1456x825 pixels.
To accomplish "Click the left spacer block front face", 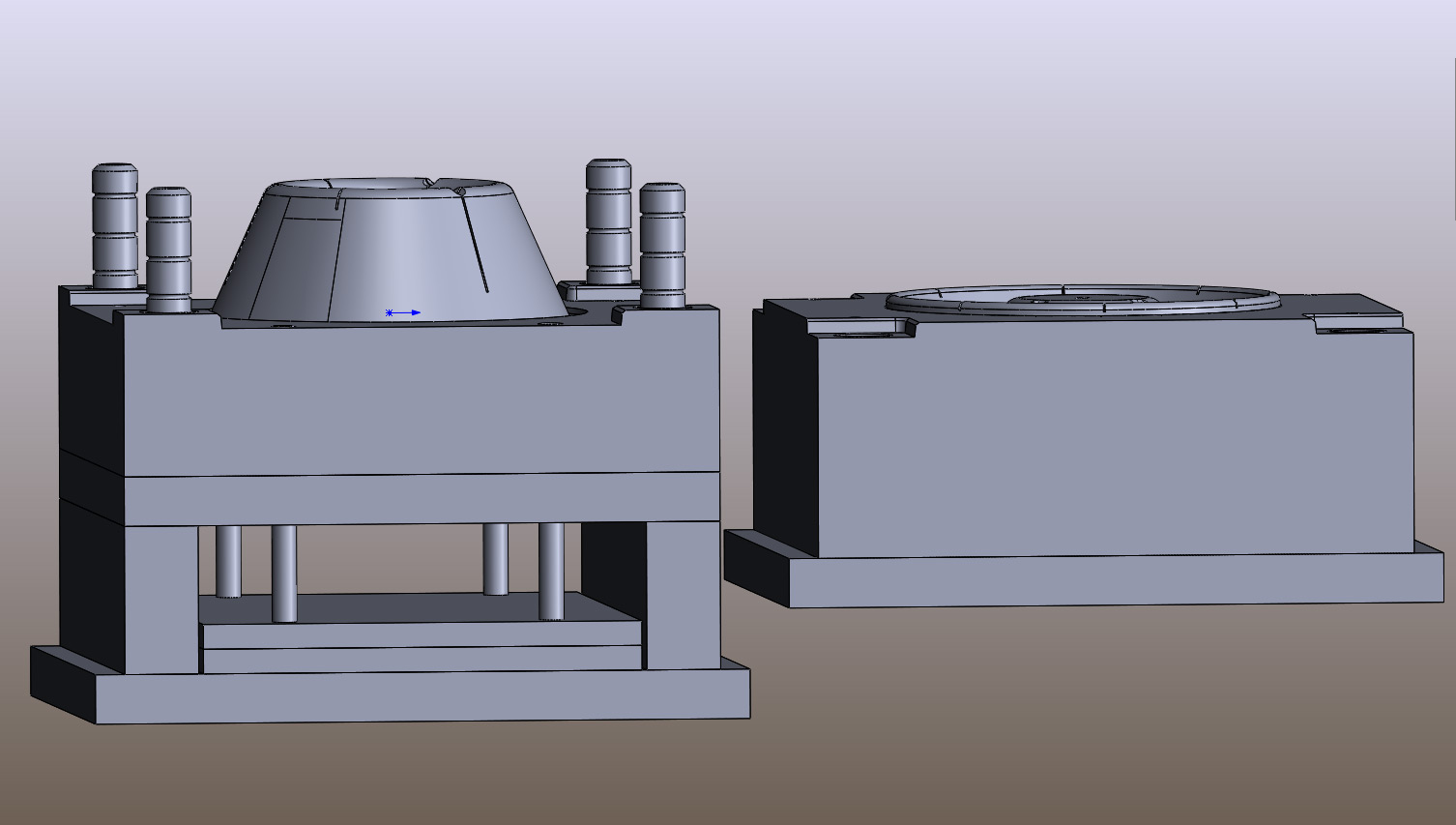I will click(160, 598).
